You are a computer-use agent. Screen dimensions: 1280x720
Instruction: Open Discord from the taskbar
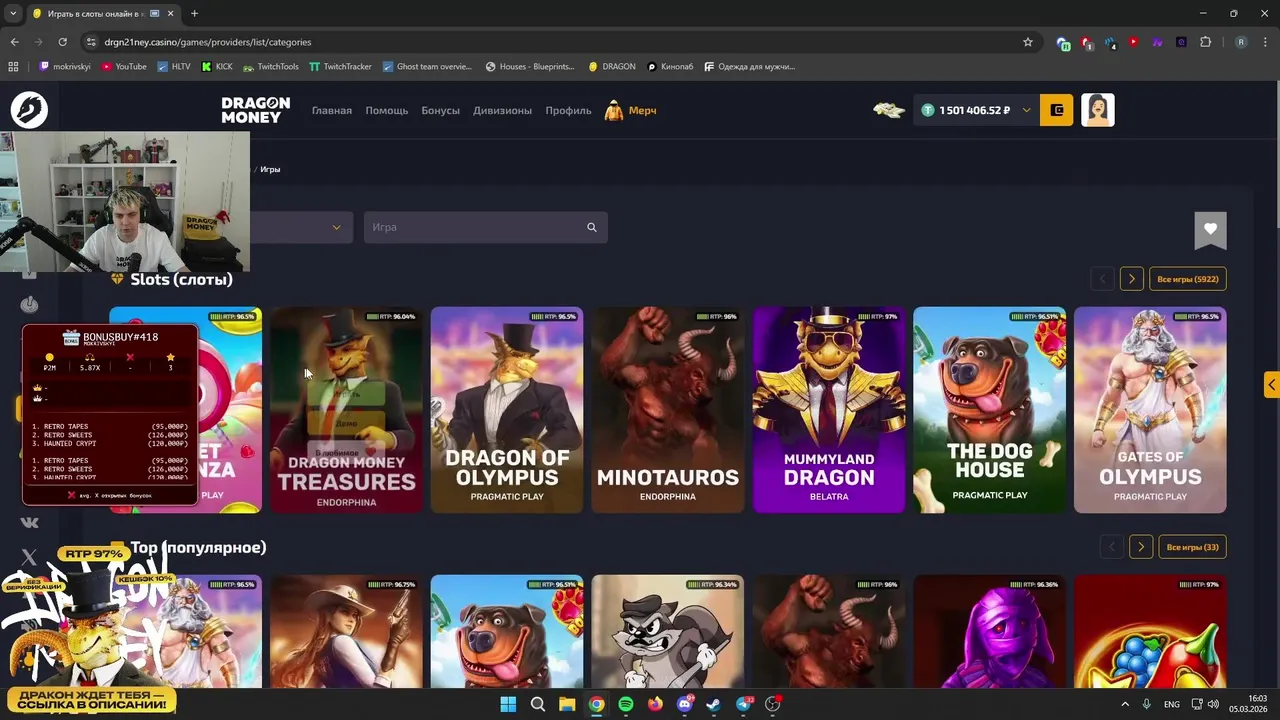tap(685, 704)
